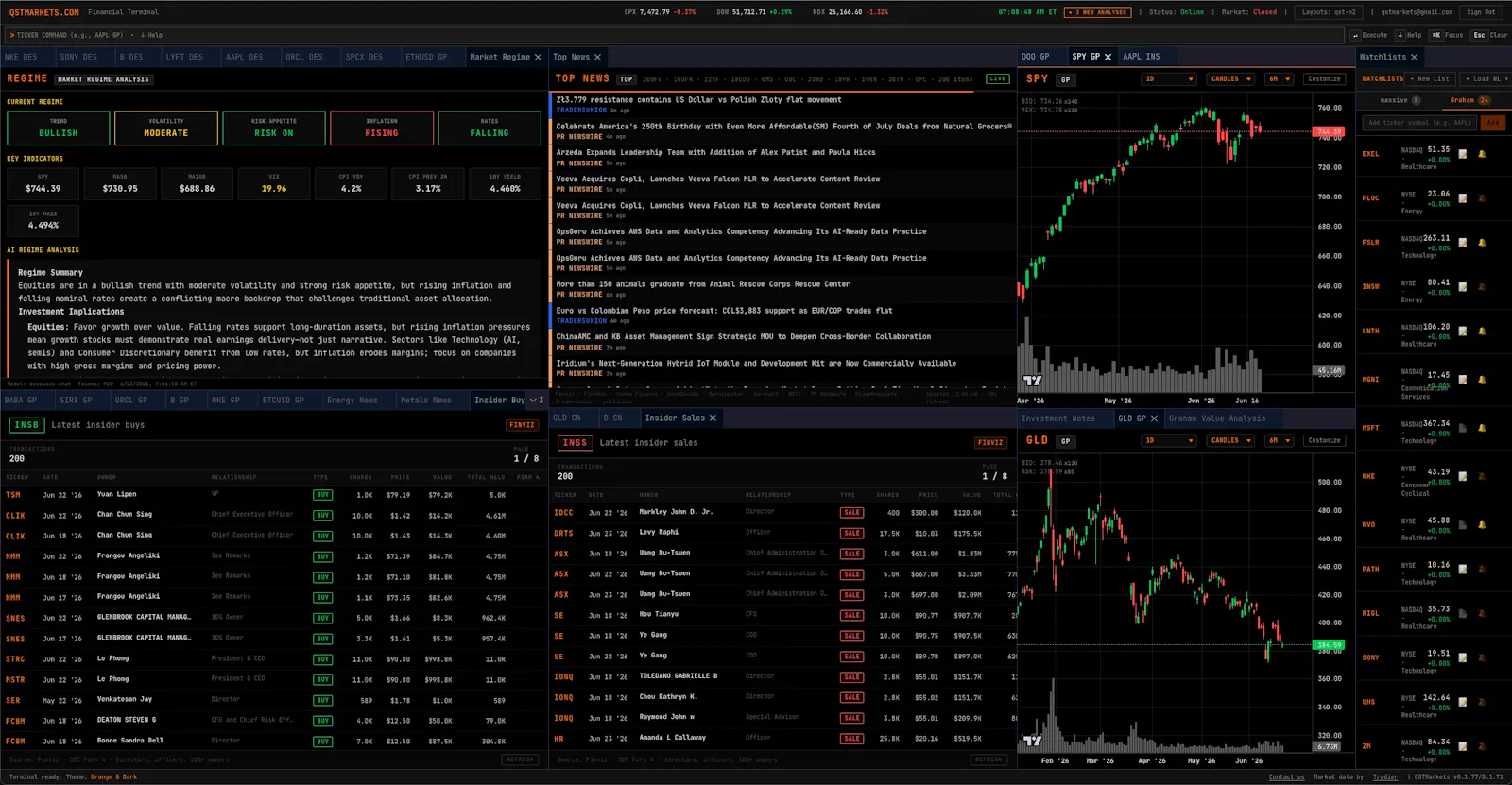Open the GLD chart CANDLES type dropdown

[x=1231, y=440]
